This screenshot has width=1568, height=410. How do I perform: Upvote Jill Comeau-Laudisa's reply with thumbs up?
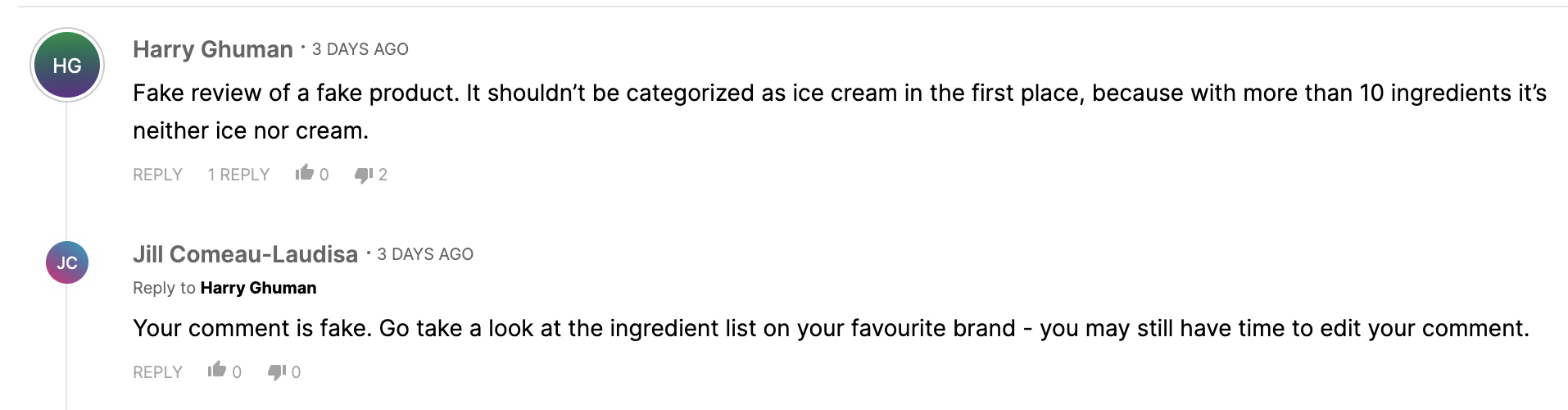click(x=216, y=371)
